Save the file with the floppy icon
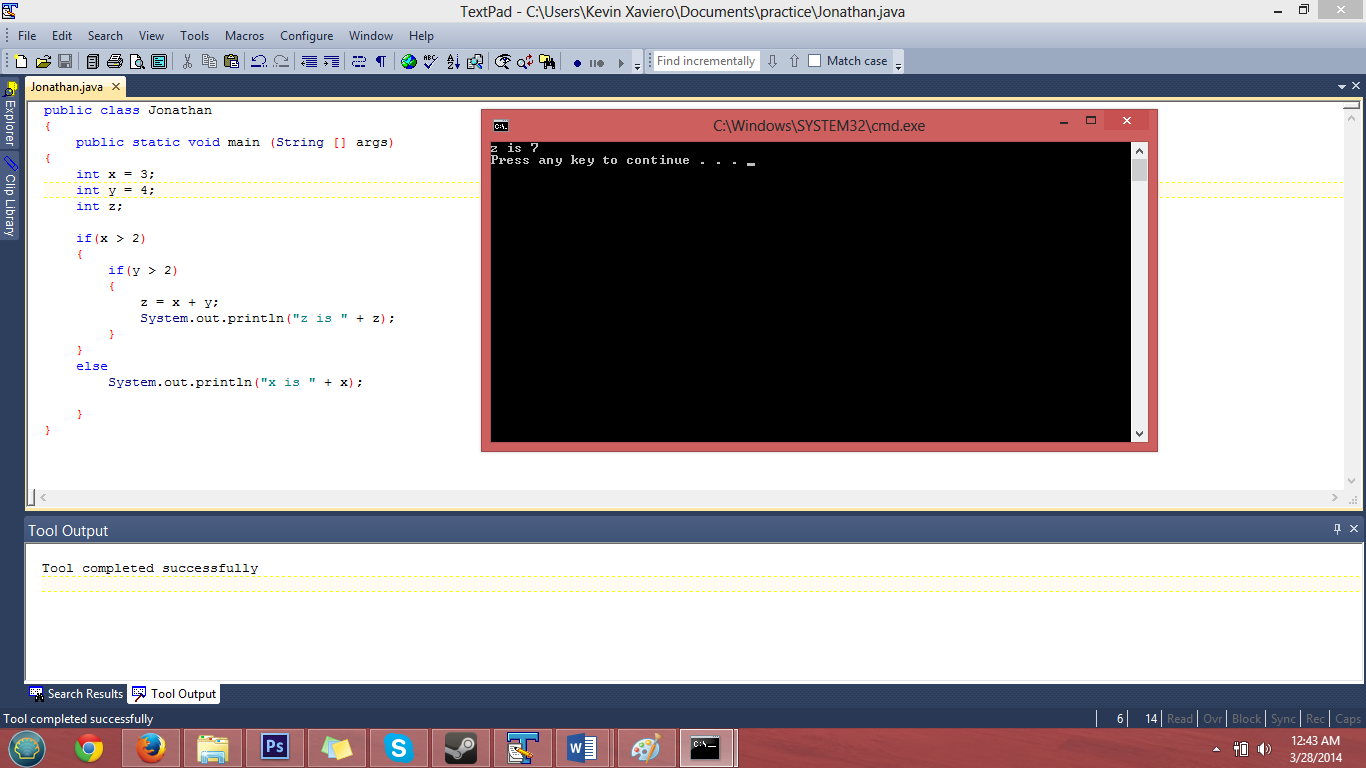Screen dimensions: 1366x768 (x=65, y=61)
